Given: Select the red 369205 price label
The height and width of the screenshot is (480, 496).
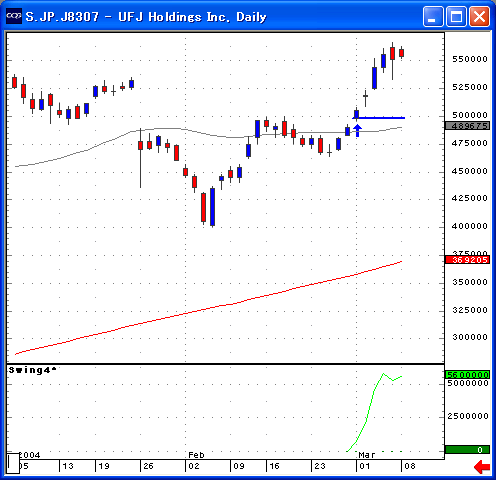Looking at the screenshot, I should pyautogui.click(x=467, y=260).
